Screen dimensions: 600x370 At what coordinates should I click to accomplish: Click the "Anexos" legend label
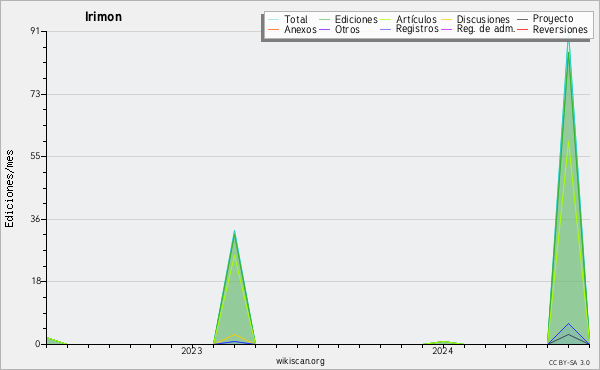[300, 29]
